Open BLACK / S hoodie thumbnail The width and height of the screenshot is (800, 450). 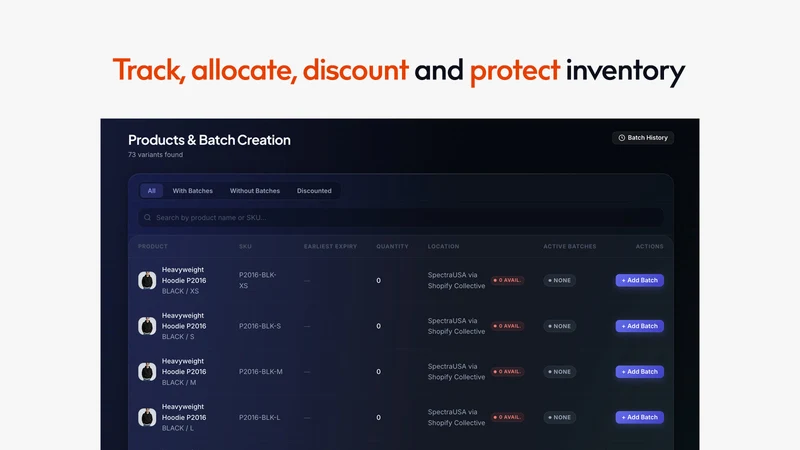pyautogui.click(x=147, y=326)
